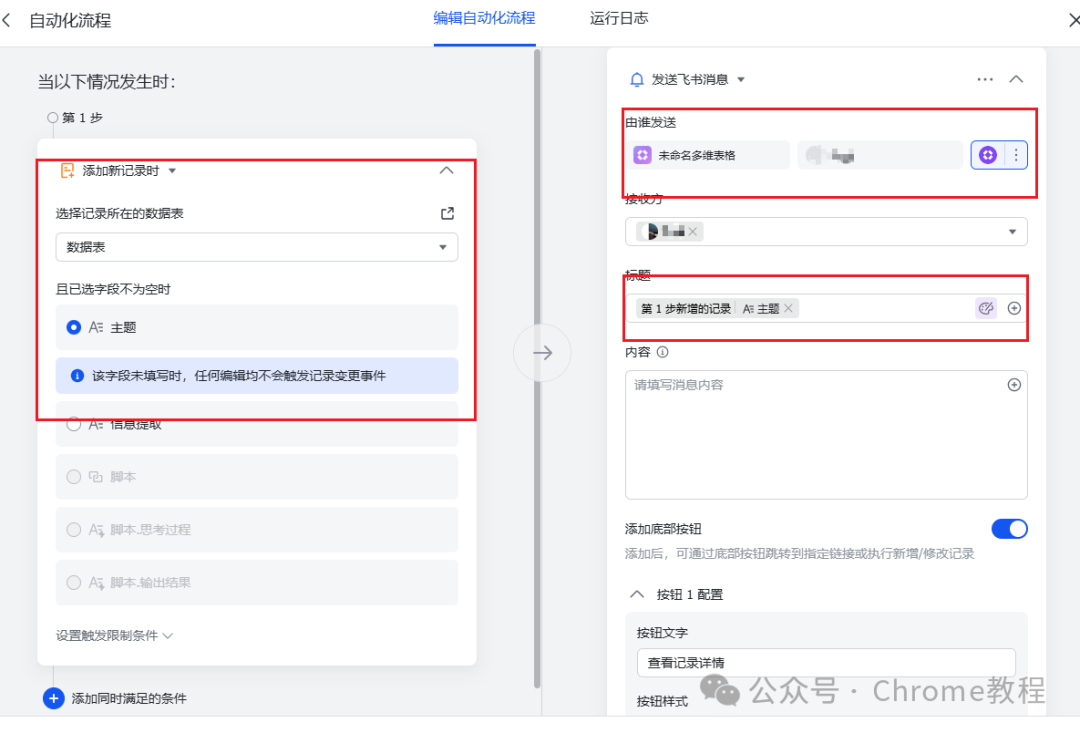Viewport: 1080px width, 733px height.
Task: Collapse the 按钮 1 配置 section
Action: click(637, 594)
